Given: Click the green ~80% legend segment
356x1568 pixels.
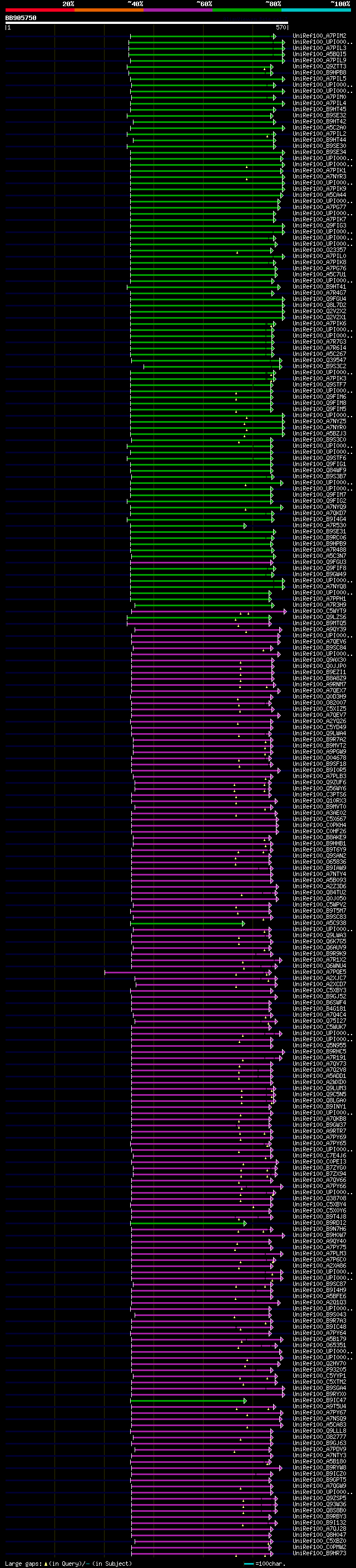Looking at the screenshot, I should tap(247, 10).
